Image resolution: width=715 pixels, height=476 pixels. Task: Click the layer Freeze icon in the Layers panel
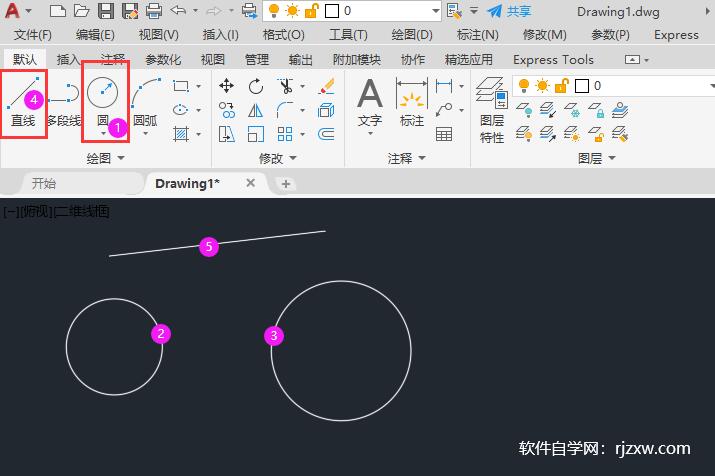click(572, 110)
